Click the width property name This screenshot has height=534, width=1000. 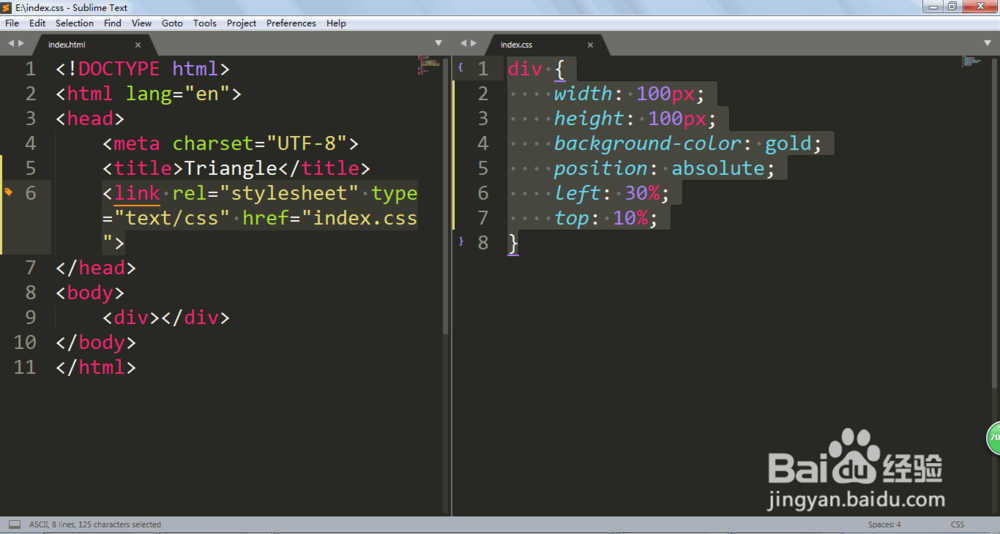[582, 93]
